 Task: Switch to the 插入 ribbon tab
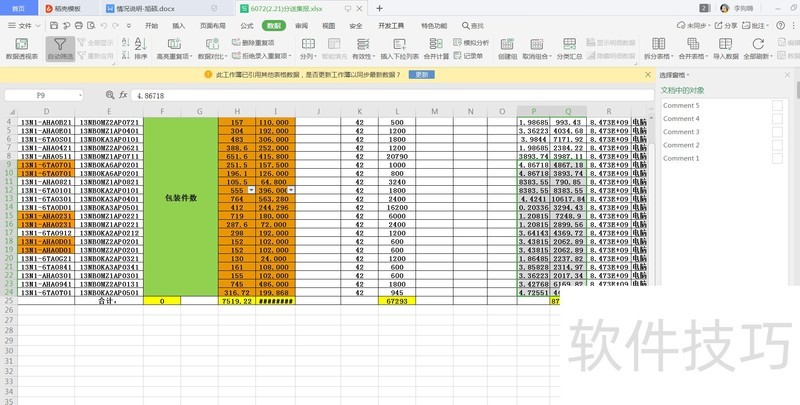[x=179, y=26]
